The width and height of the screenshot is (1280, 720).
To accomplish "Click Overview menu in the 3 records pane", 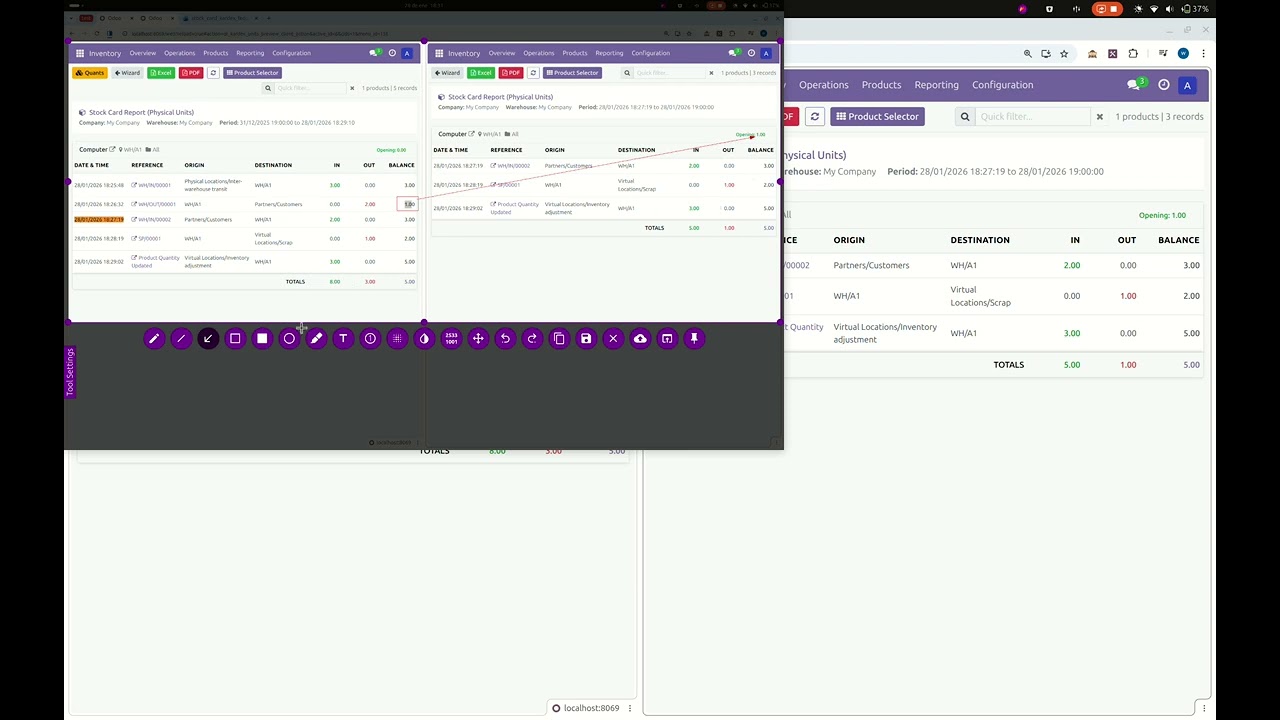I will pos(502,53).
